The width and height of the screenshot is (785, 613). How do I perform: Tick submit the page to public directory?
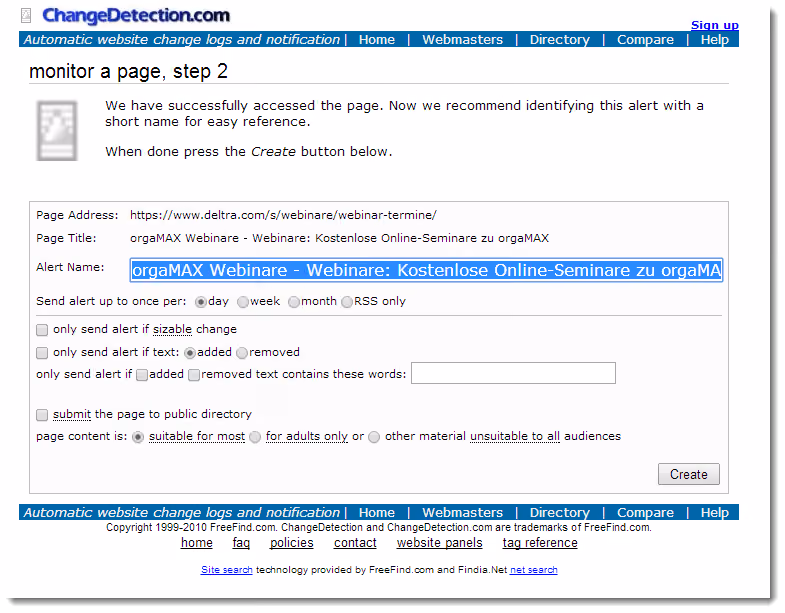point(42,415)
